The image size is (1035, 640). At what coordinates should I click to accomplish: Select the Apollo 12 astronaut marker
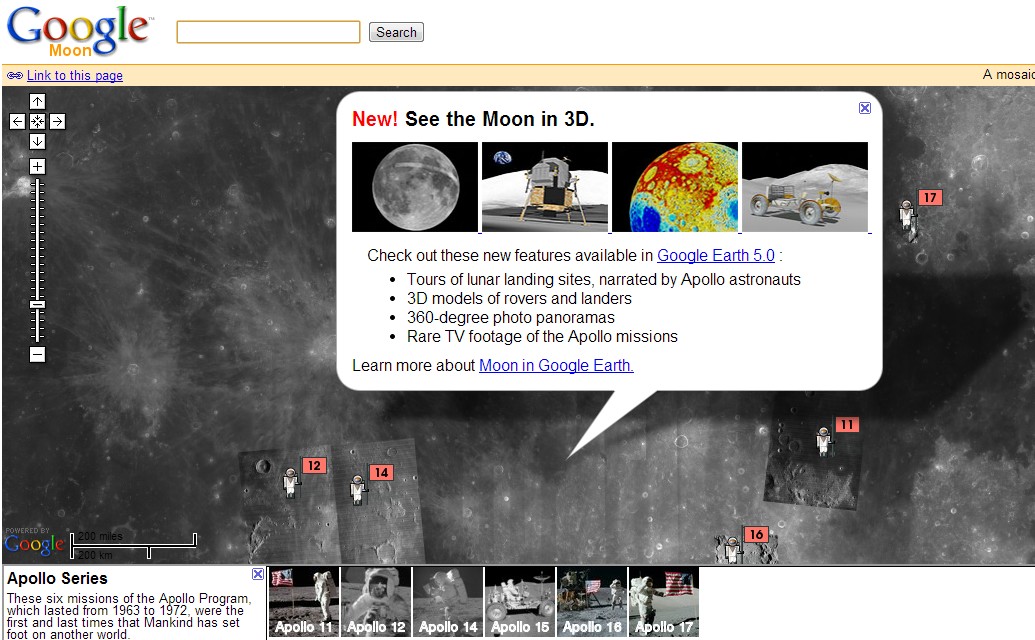(291, 483)
